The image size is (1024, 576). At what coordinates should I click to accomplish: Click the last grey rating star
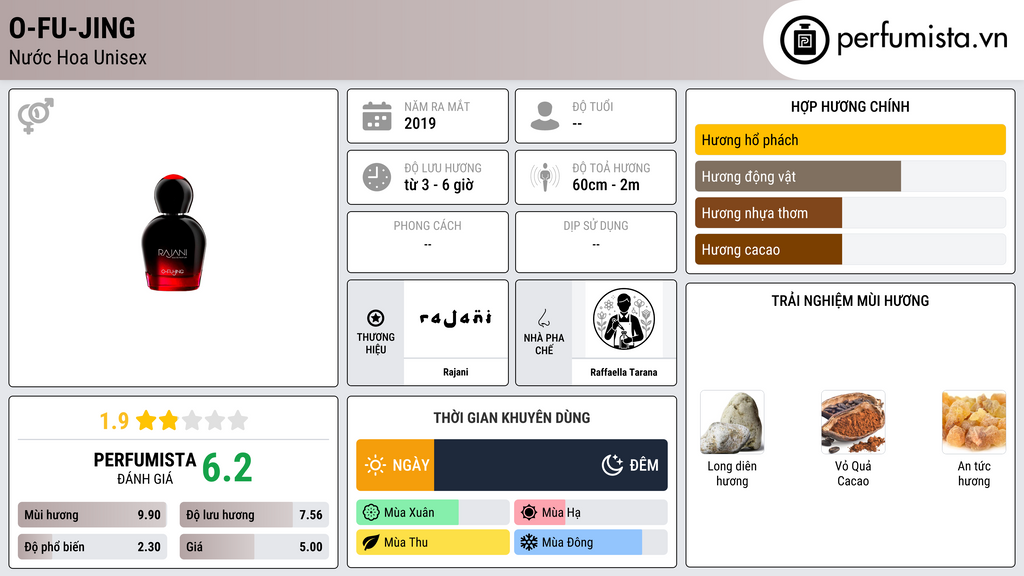tap(238, 420)
